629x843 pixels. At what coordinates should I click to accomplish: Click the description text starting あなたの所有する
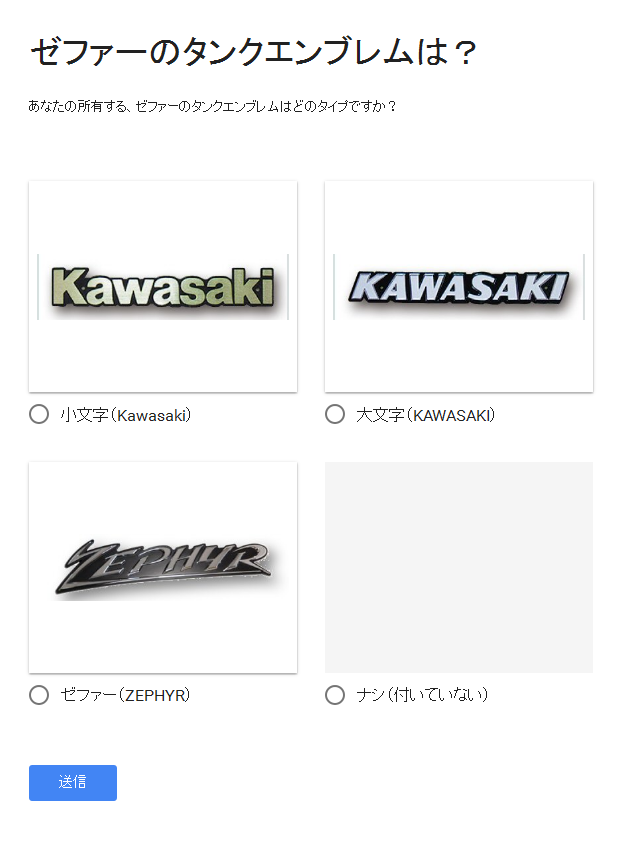tap(212, 106)
